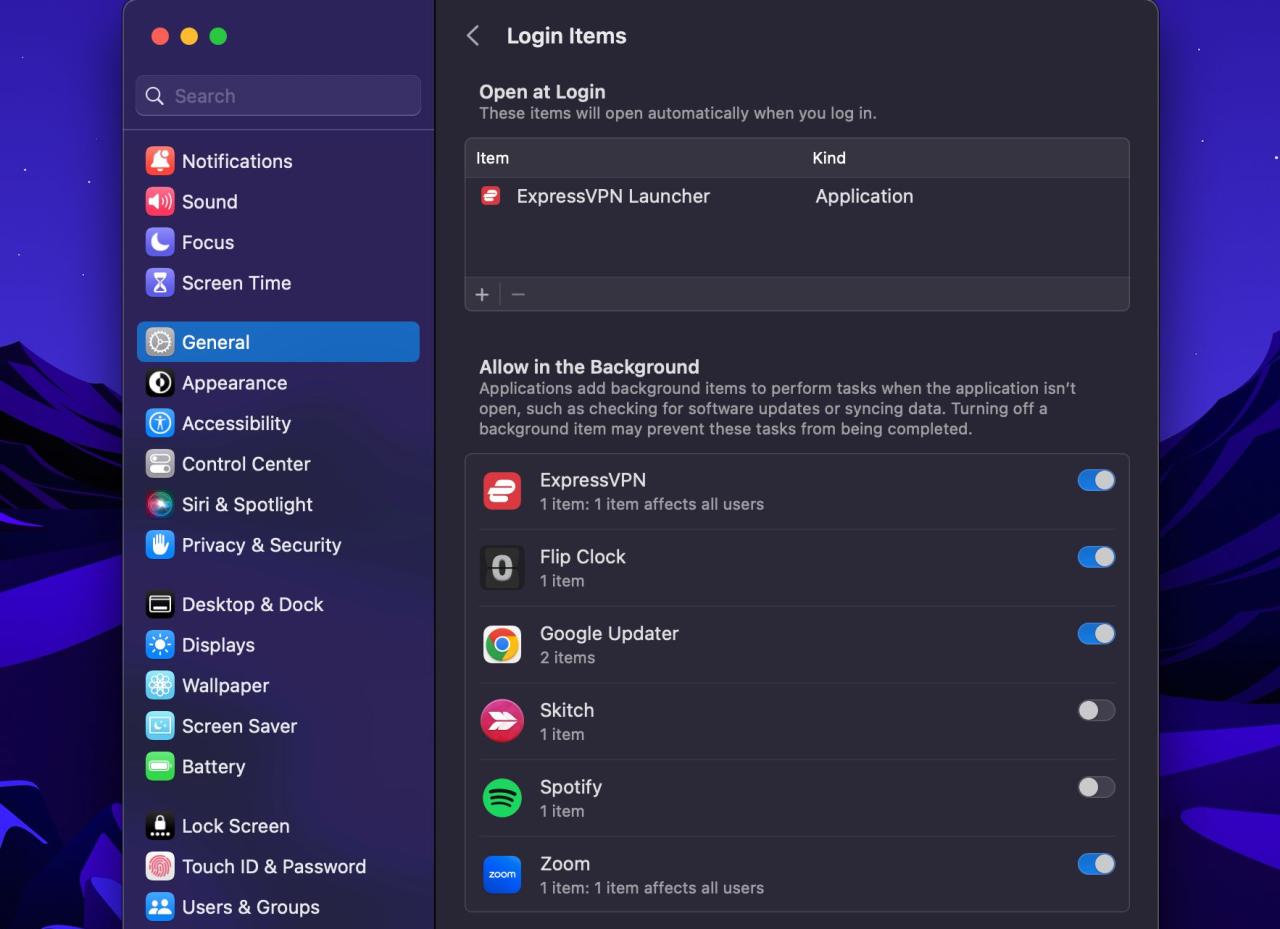Click the Screen Saver icon
This screenshot has width=1280, height=929.
160,726
